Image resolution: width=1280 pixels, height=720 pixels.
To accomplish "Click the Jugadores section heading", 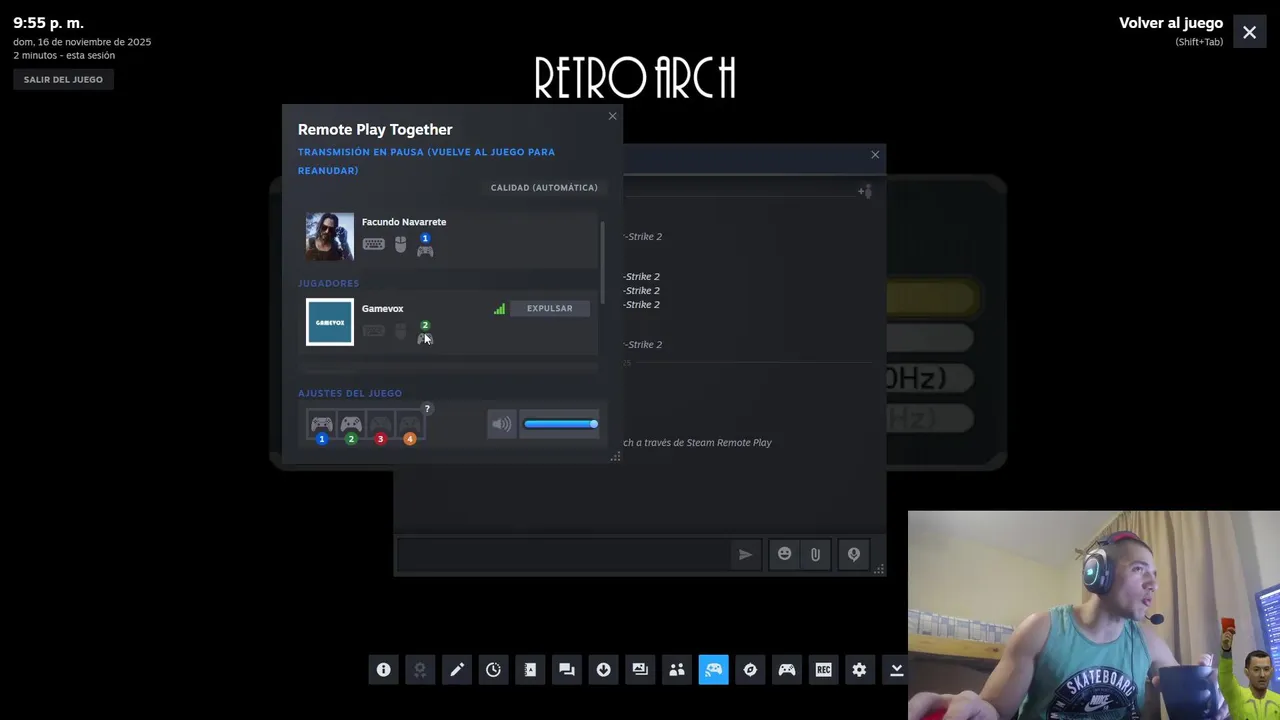I will click(x=328, y=283).
